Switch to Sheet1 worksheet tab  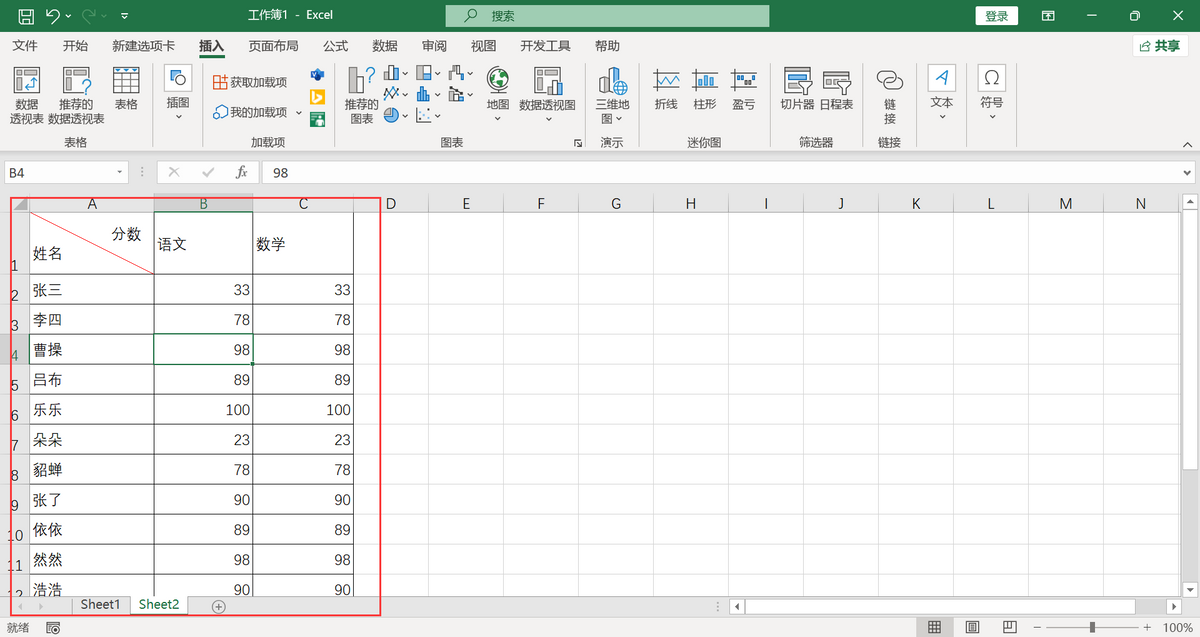click(x=100, y=605)
